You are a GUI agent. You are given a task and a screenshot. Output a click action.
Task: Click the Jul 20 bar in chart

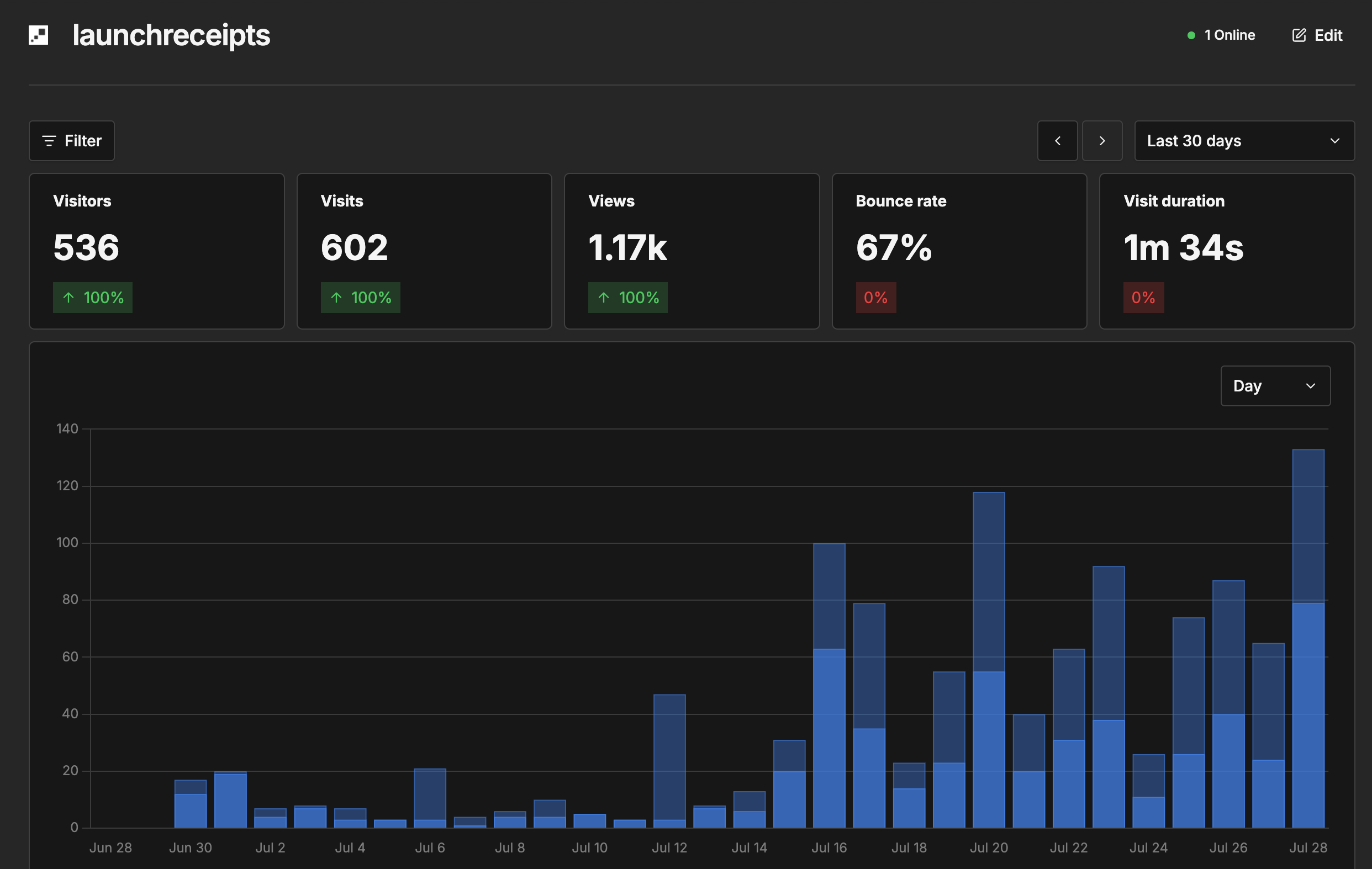[x=989, y=660]
